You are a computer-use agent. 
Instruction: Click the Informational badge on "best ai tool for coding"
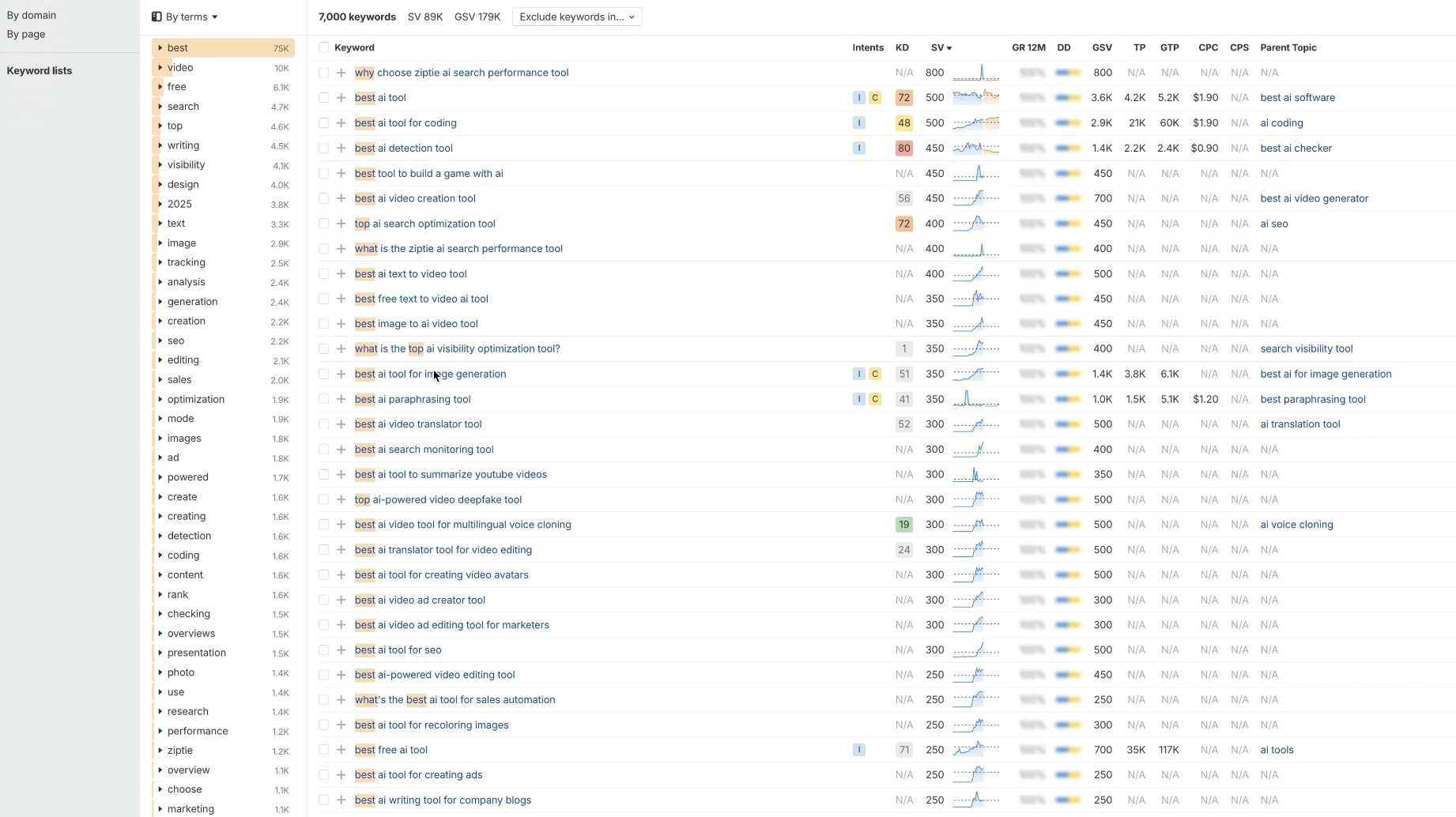coord(858,122)
